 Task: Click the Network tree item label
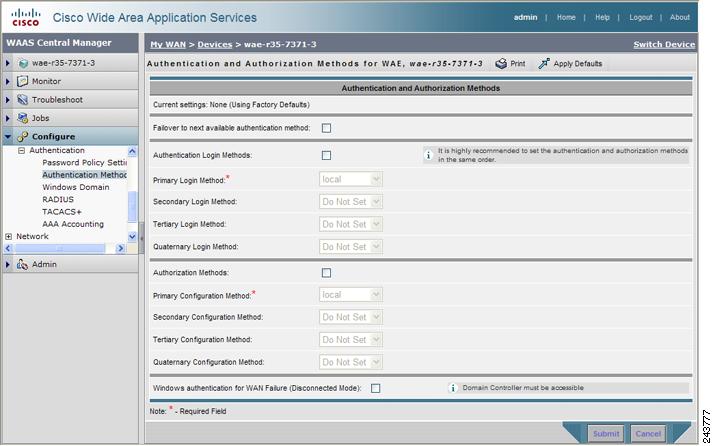click(x=32, y=236)
